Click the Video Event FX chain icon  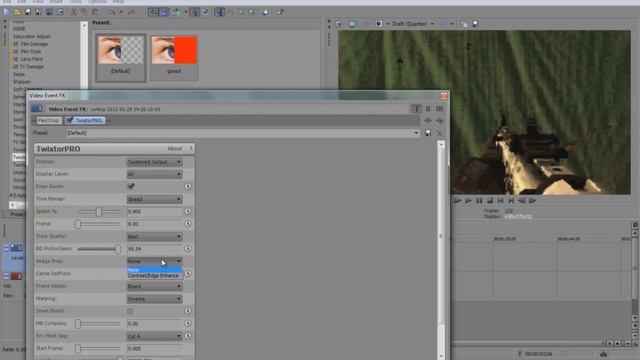click(37, 109)
